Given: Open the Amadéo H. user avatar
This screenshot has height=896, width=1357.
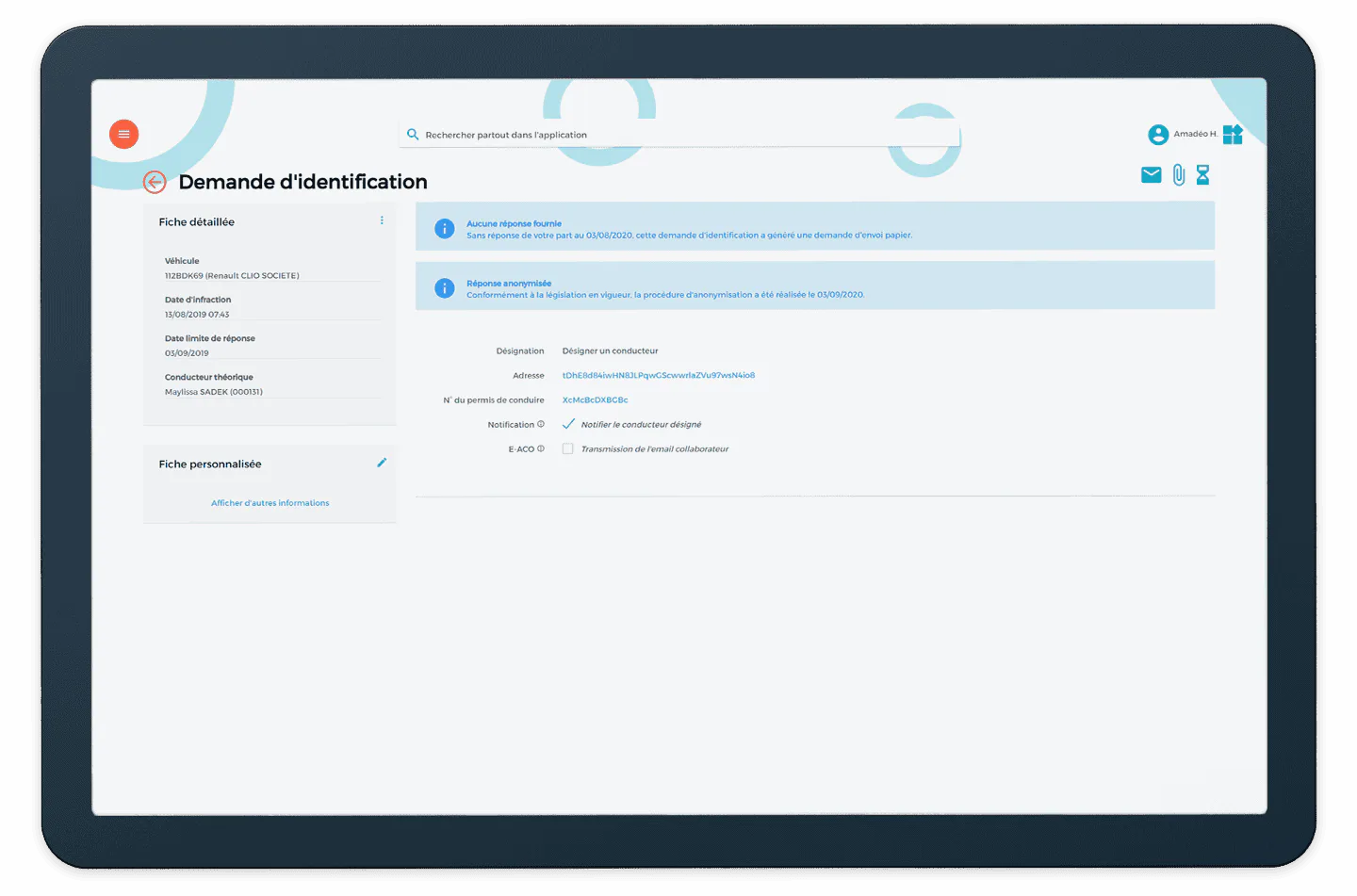Looking at the screenshot, I should 1158,135.
